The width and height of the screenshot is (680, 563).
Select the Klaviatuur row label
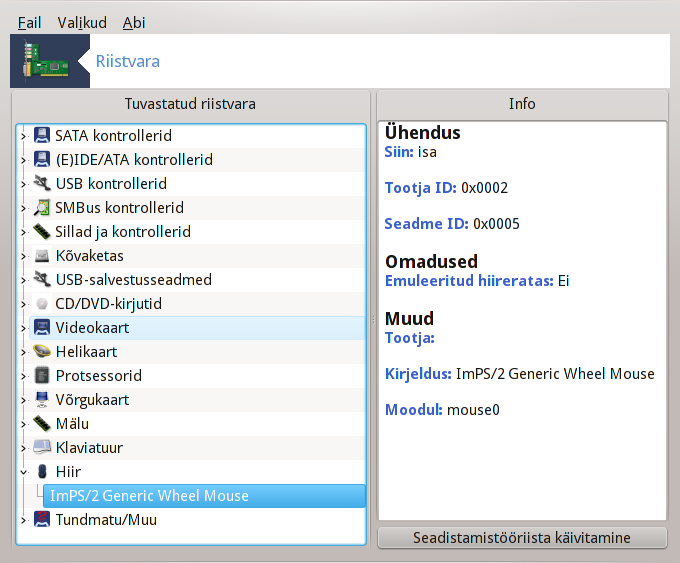[x=89, y=447]
